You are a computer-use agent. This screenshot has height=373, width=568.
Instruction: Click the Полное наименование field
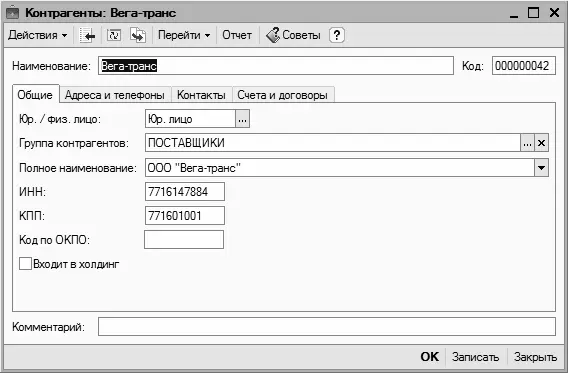click(x=340, y=168)
